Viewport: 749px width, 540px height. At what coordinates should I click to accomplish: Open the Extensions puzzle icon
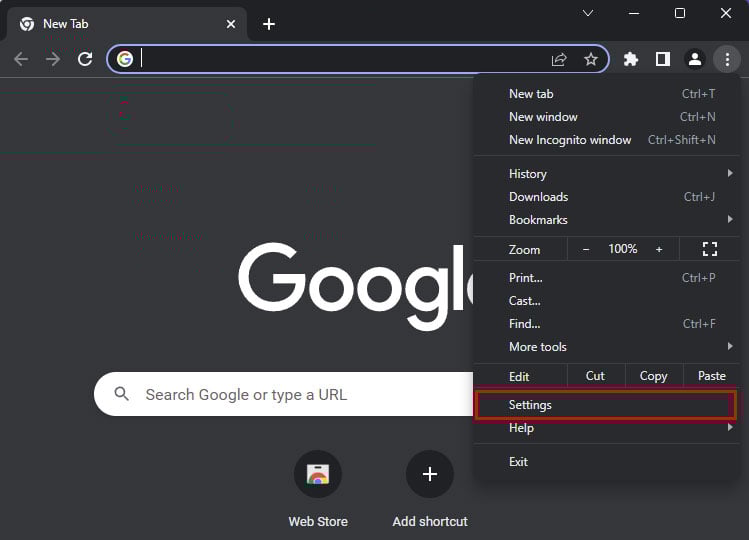631,59
